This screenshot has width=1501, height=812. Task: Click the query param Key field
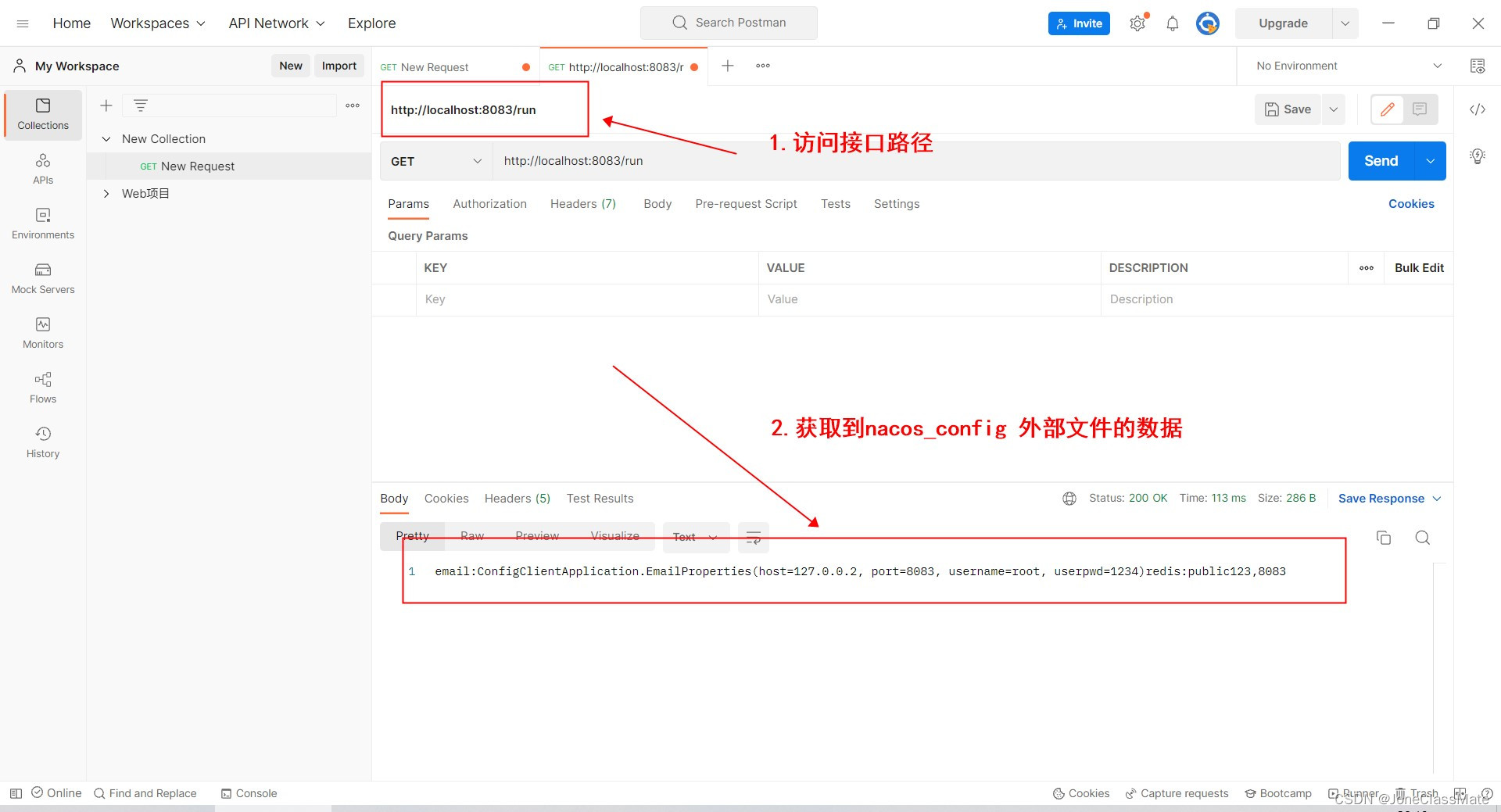point(587,299)
